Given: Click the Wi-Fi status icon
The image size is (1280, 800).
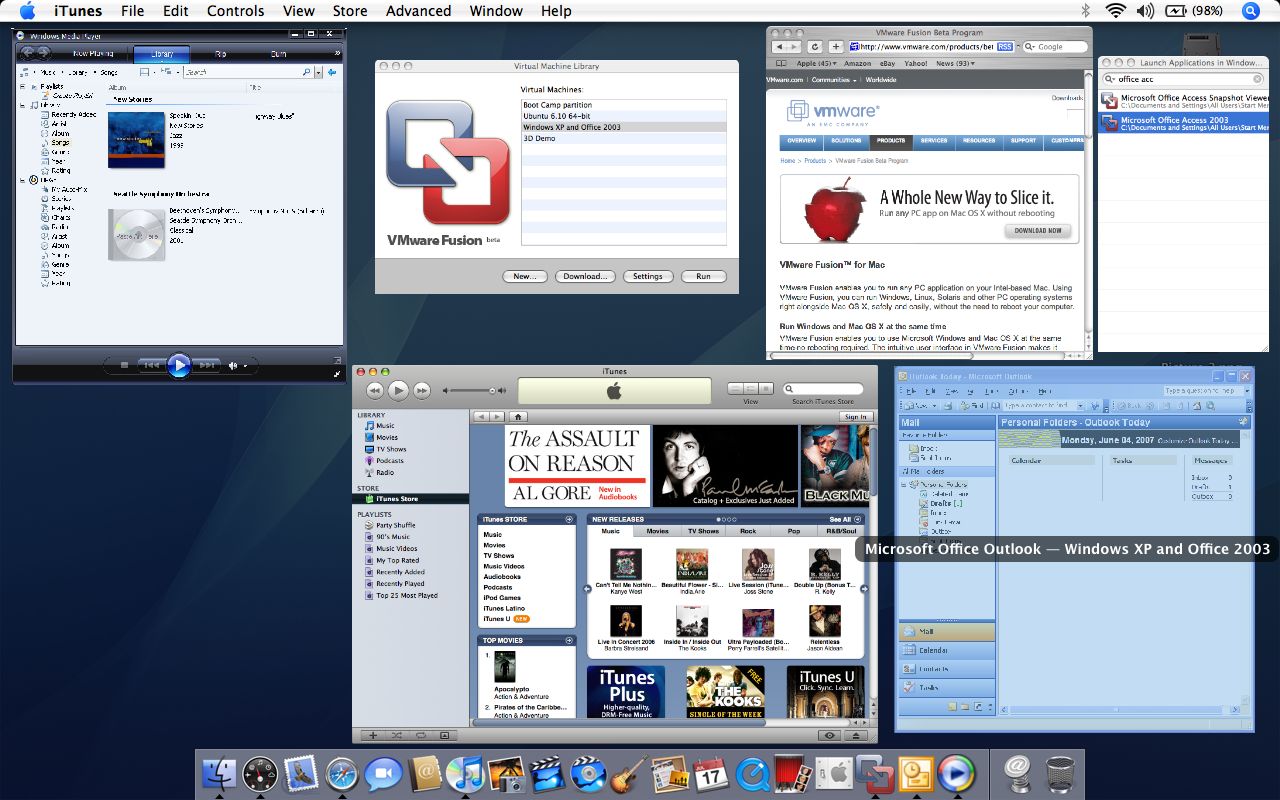Looking at the screenshot, I should click(x=1116, y=11).
